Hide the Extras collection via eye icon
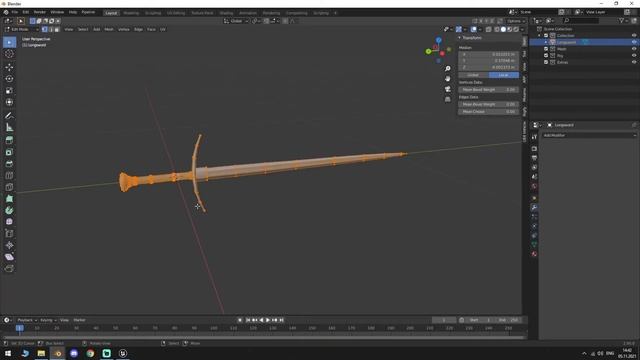 click(x=634, y=62)
